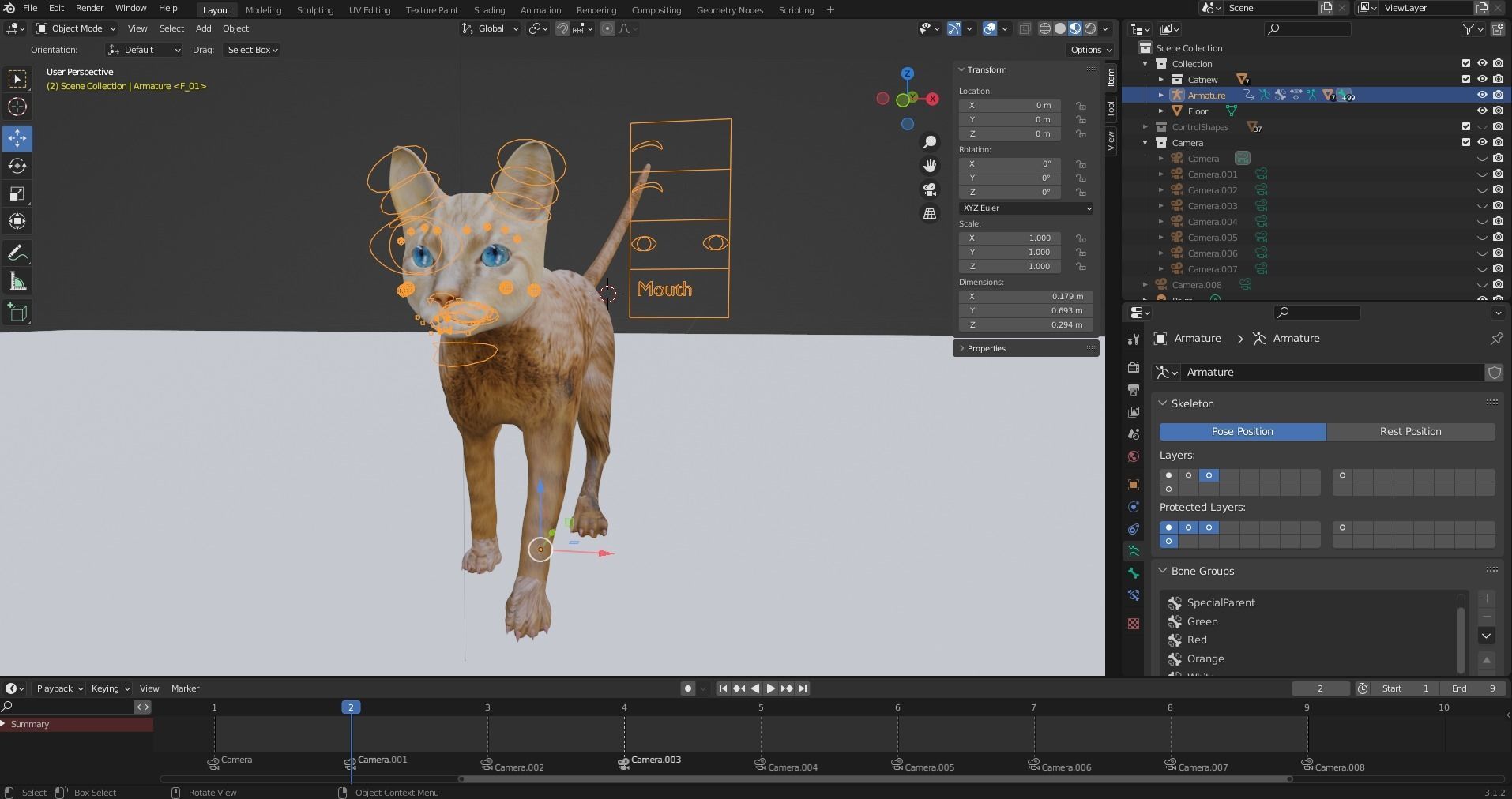Select the Select Box tool
This screenshot has height=799, width=1512.
[17, 79]
